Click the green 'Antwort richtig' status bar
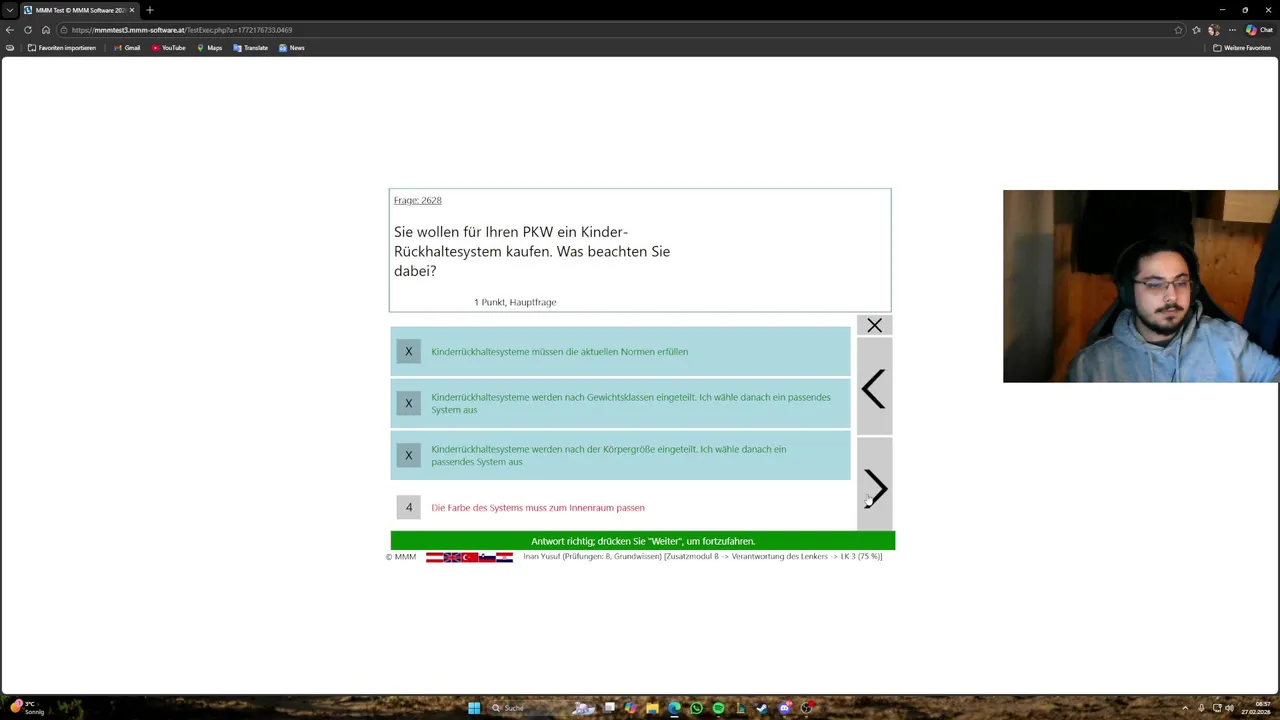 coord(643,541)
